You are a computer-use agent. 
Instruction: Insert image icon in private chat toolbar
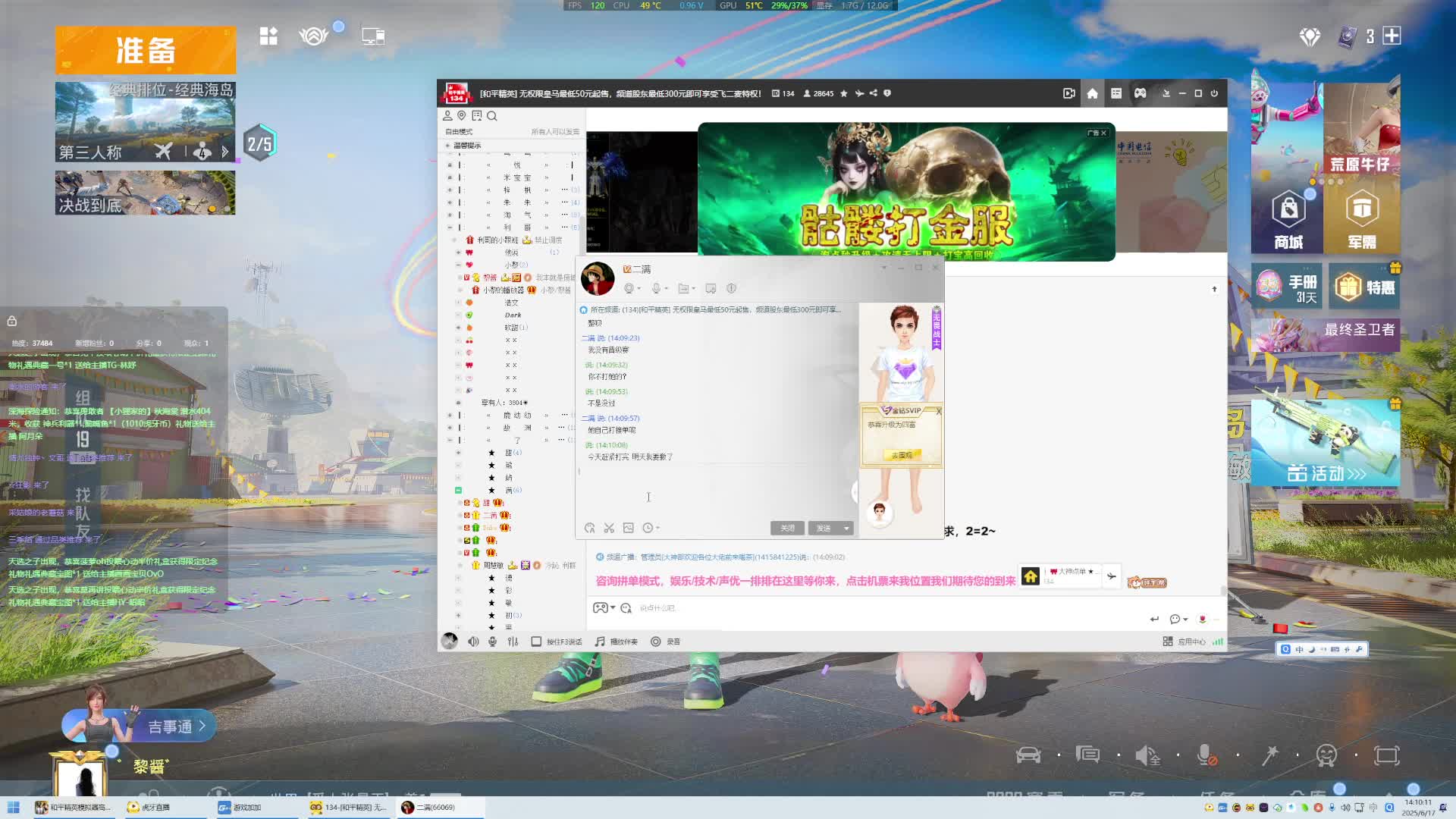(628, 528)
